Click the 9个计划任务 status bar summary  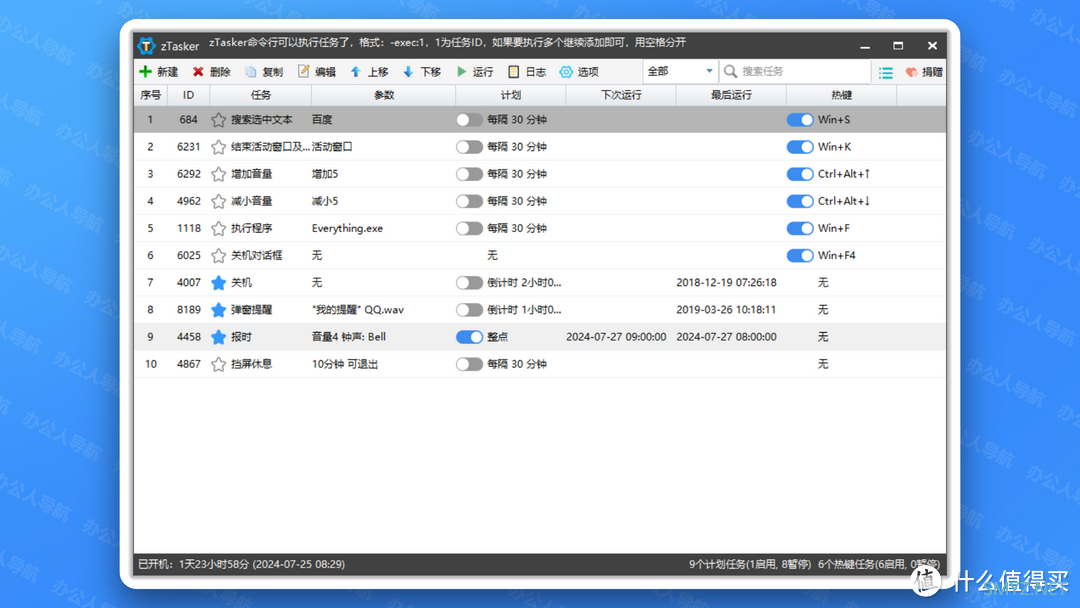click(749, 565)
